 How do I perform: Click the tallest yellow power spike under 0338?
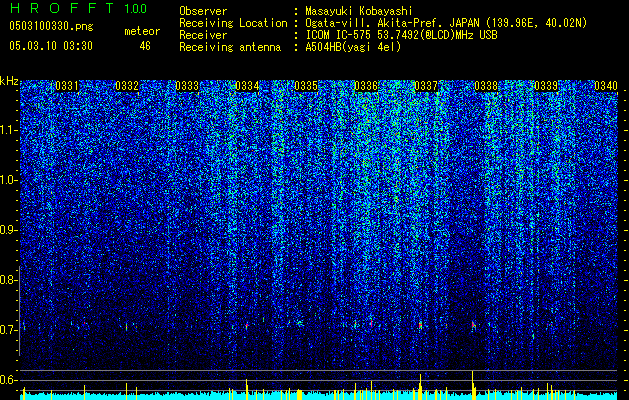473,385
